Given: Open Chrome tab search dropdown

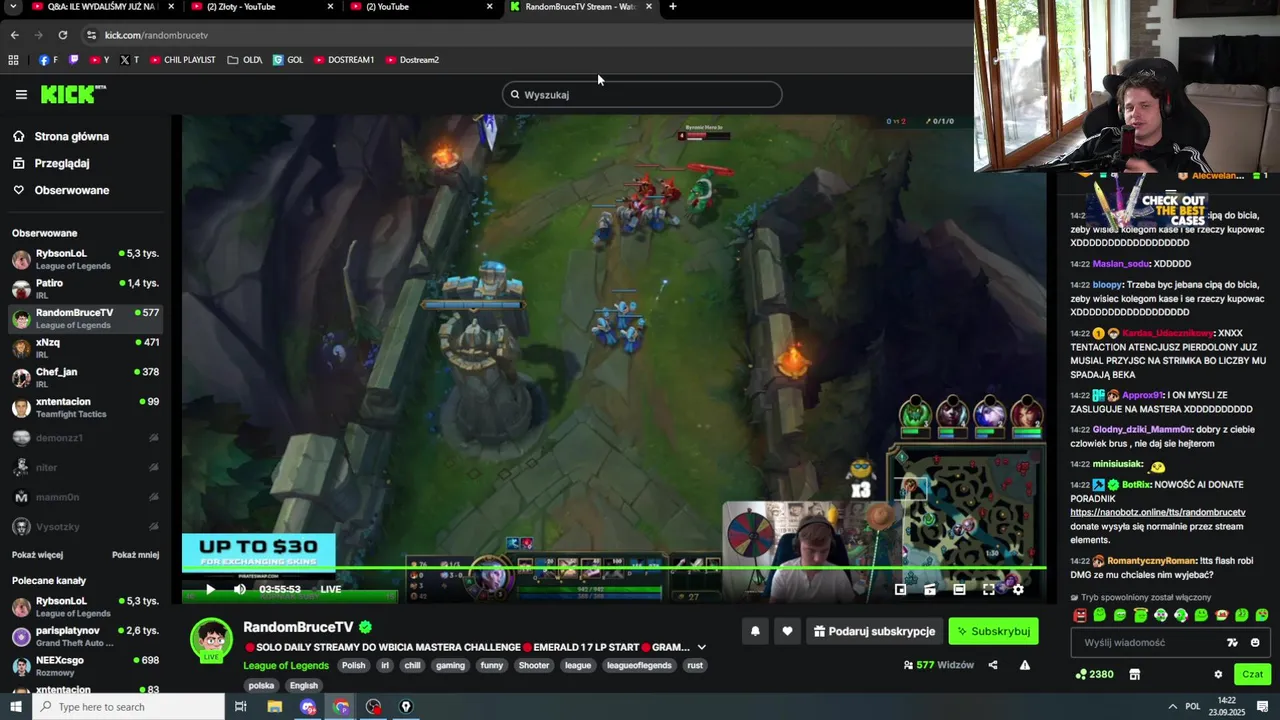Looking at the screenshot, I should (x=11, y=7).
